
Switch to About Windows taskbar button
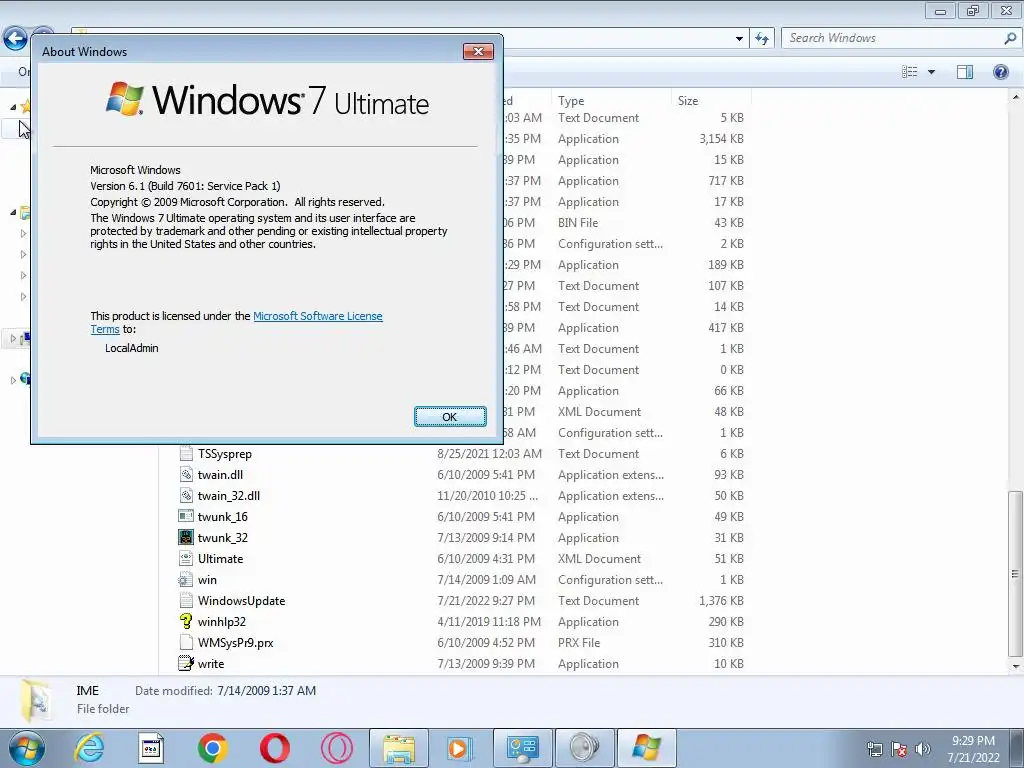pyautogui.click(x=647, y=748)
